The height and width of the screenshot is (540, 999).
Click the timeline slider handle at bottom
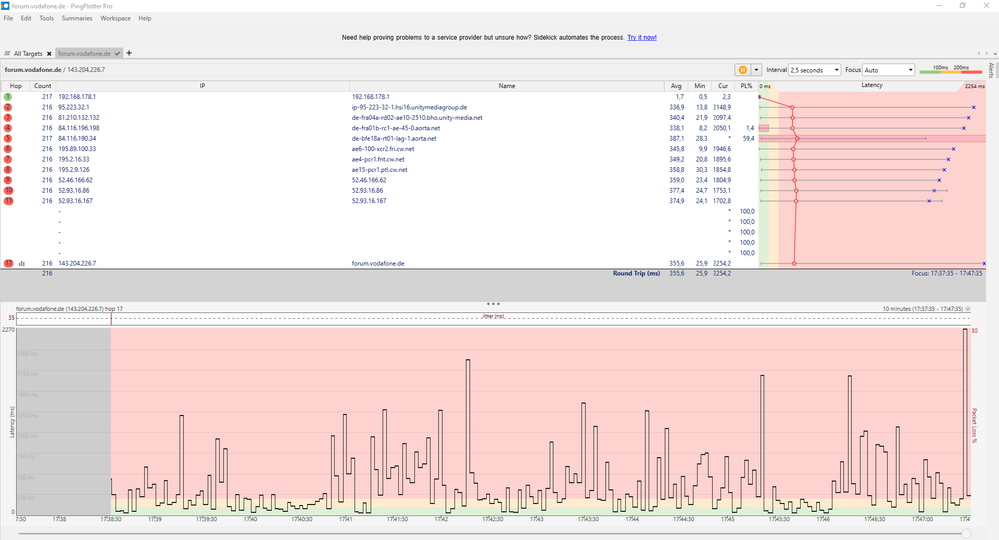coord(965,533)
